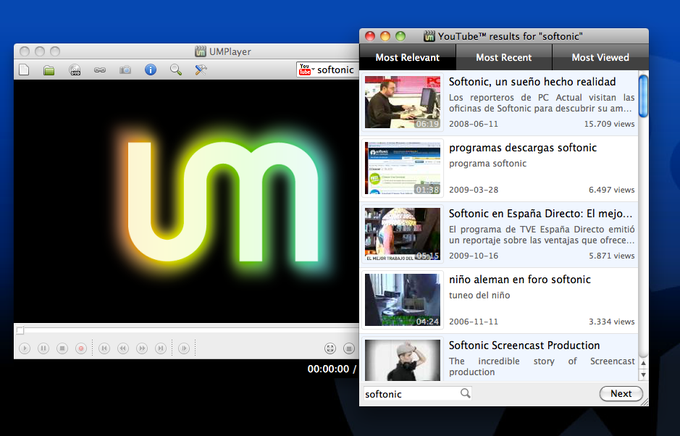Open thumbnail of 'Softonic en España Directo'
The width and height of the screenshot is (680, 436).
(402, 234)
